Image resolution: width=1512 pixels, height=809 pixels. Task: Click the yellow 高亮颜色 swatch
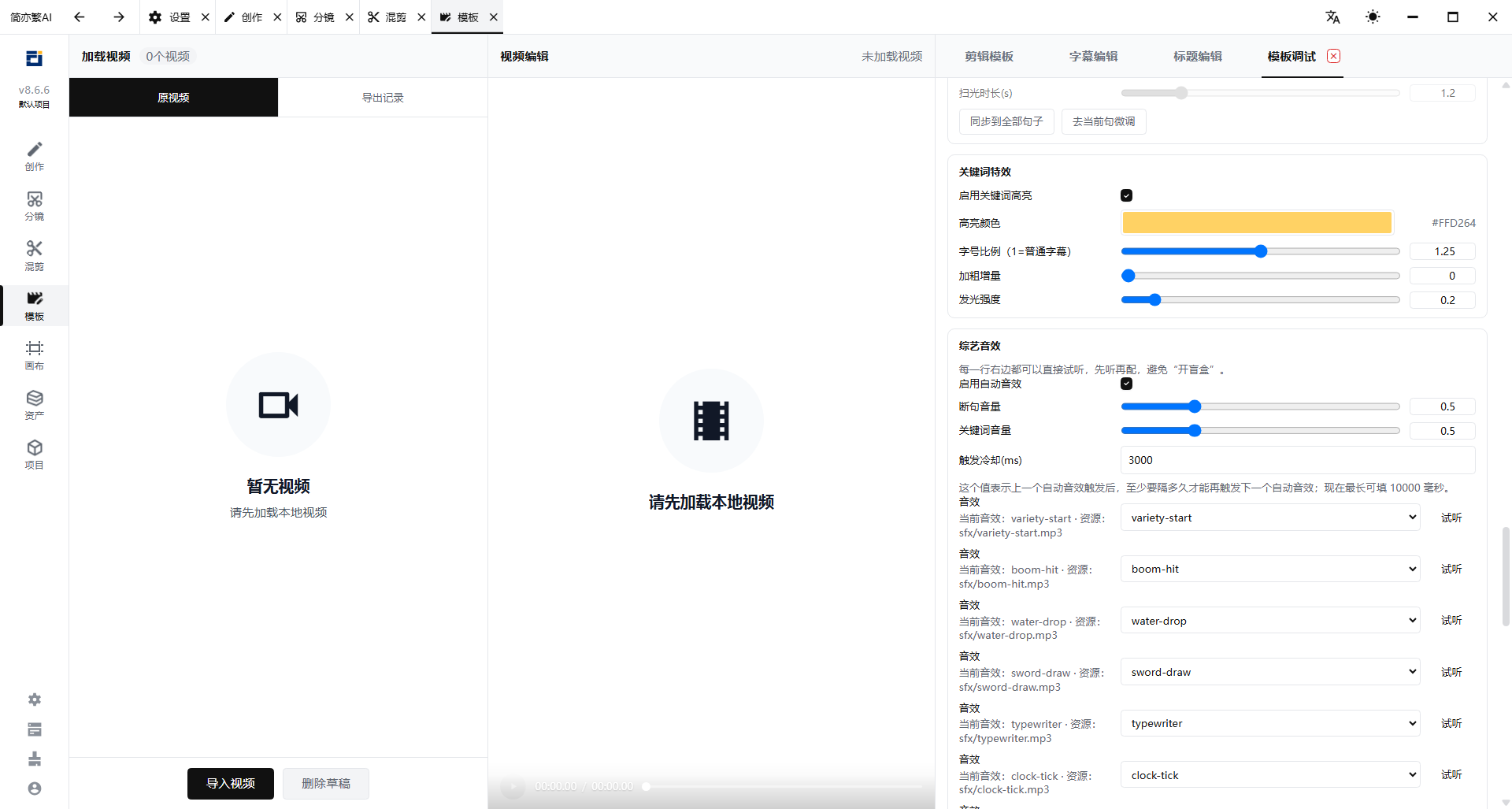point(1257,223)
